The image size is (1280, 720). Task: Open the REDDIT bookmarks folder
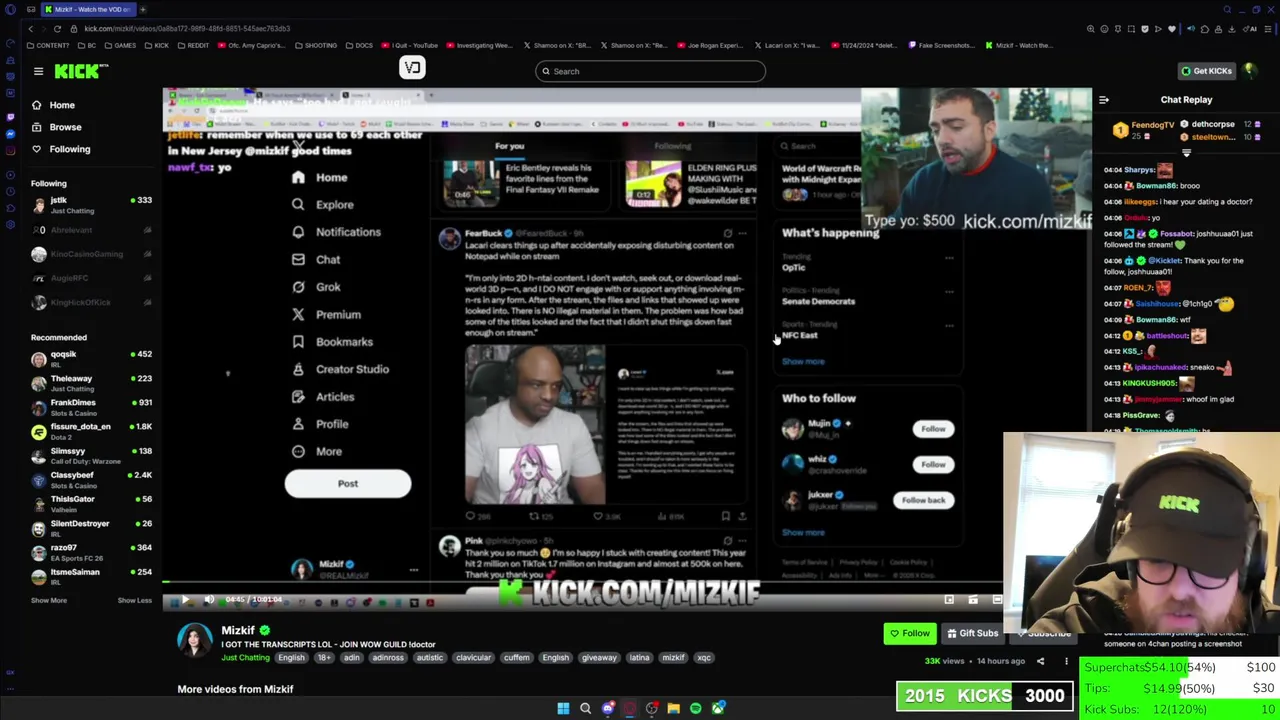[x=193, y=45]
